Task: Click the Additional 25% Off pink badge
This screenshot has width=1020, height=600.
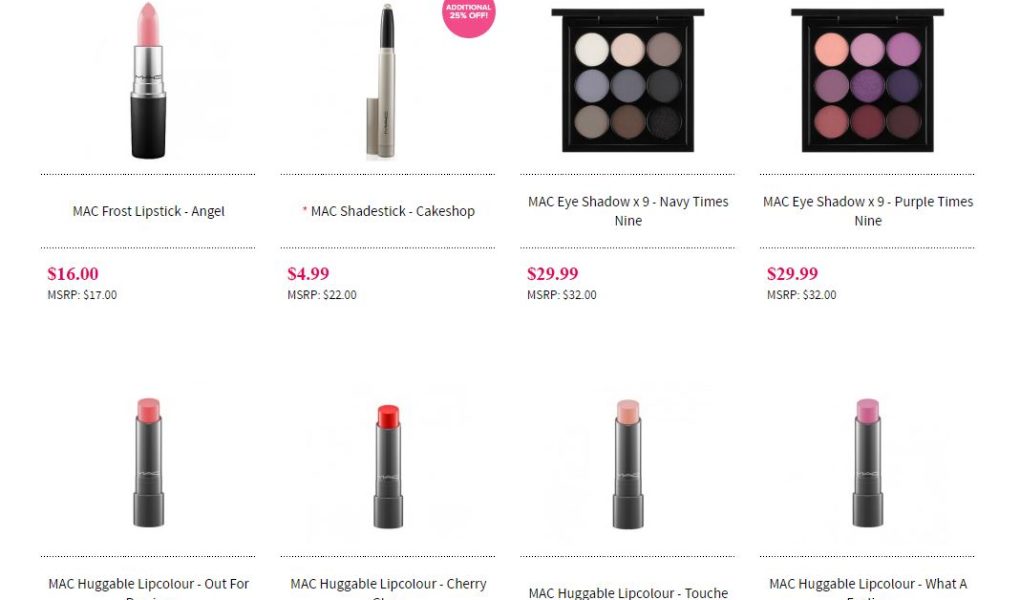Action: (x=468, y=18)
